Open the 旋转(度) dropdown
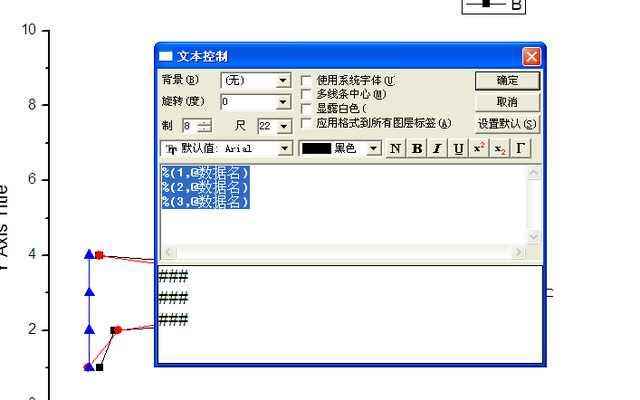640x400 pixels. (283, 102)
